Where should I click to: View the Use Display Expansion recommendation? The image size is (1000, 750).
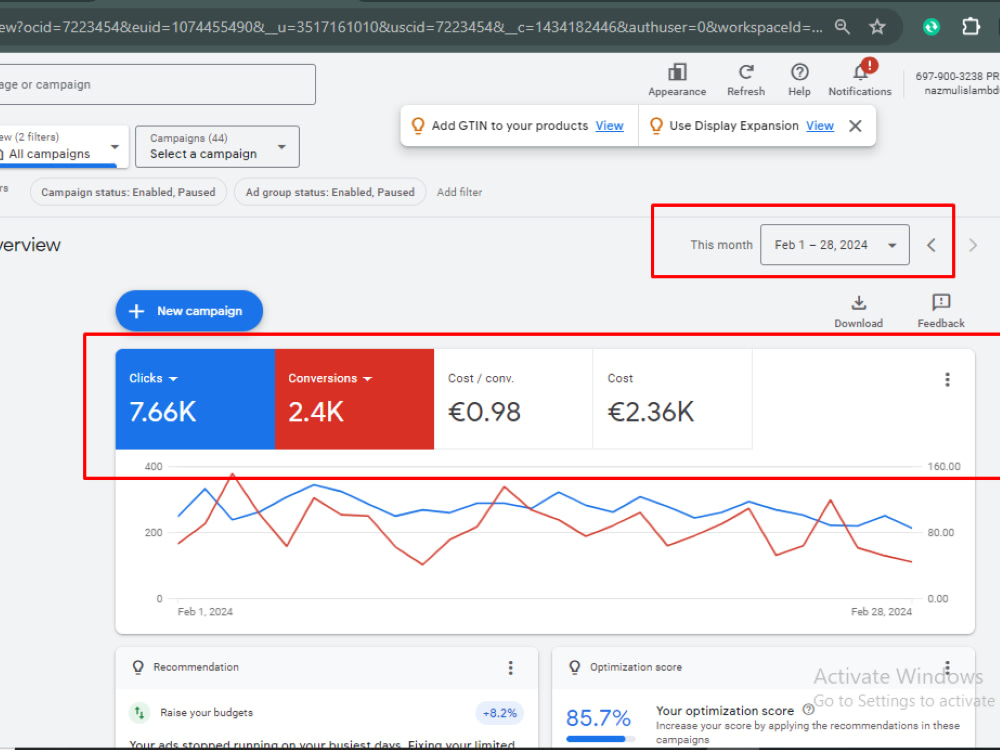click(820, 126)
